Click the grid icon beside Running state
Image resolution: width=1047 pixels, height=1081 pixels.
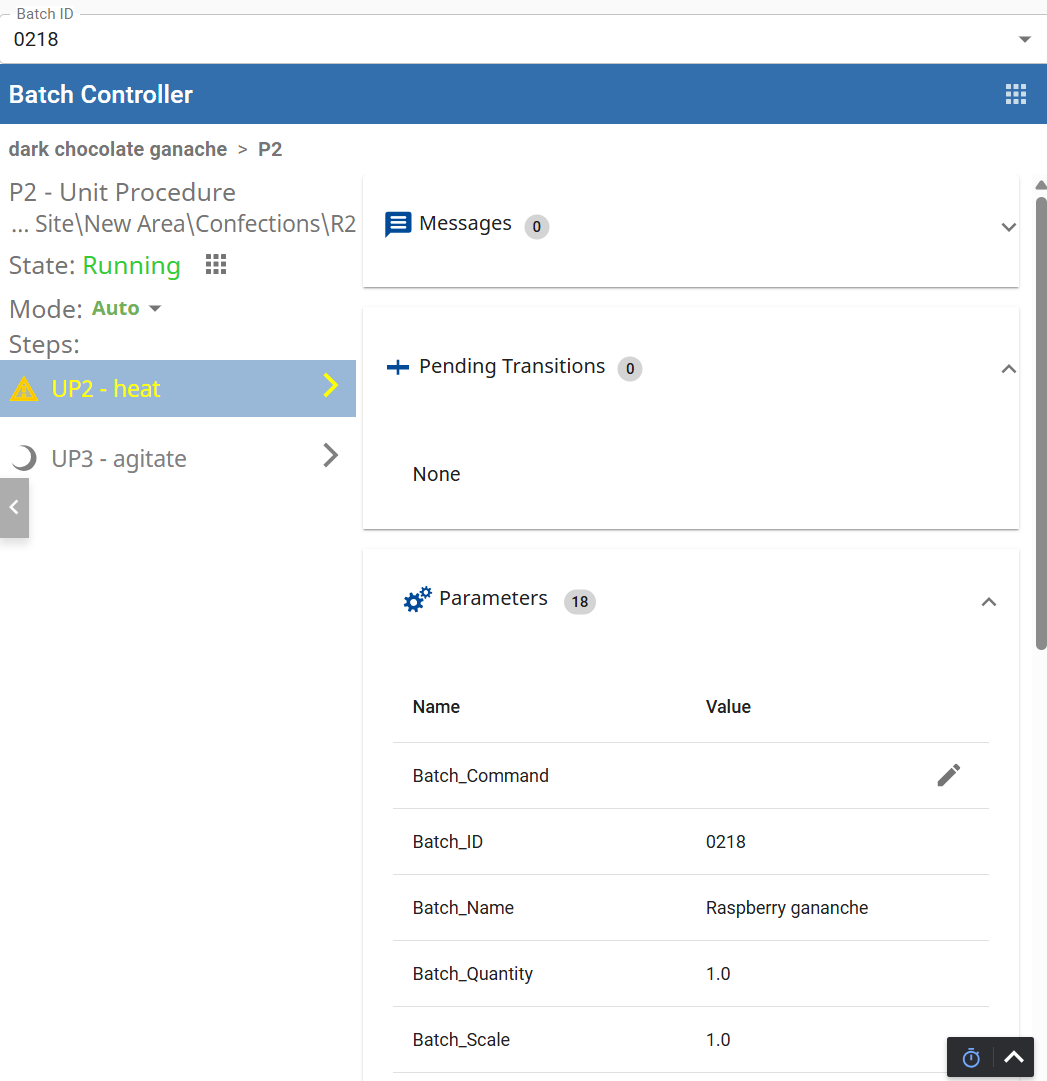tap(216, 265)
